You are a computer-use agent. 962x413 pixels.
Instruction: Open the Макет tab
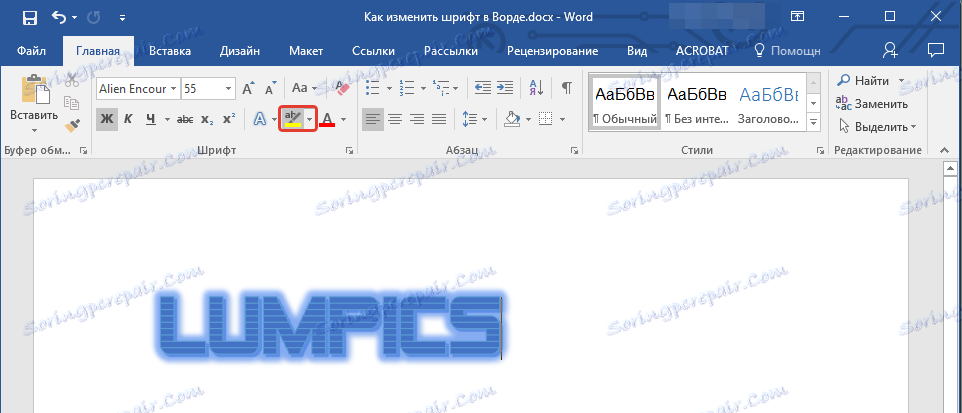(306, 51)
